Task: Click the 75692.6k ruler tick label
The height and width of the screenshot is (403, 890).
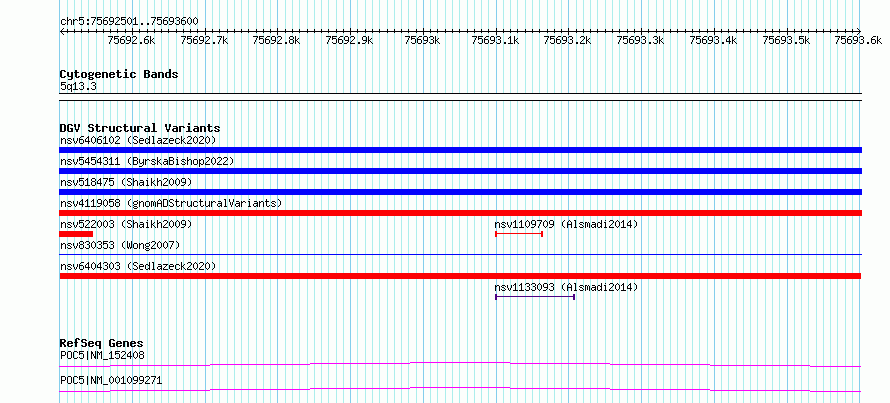Action: tap(131, 40)
